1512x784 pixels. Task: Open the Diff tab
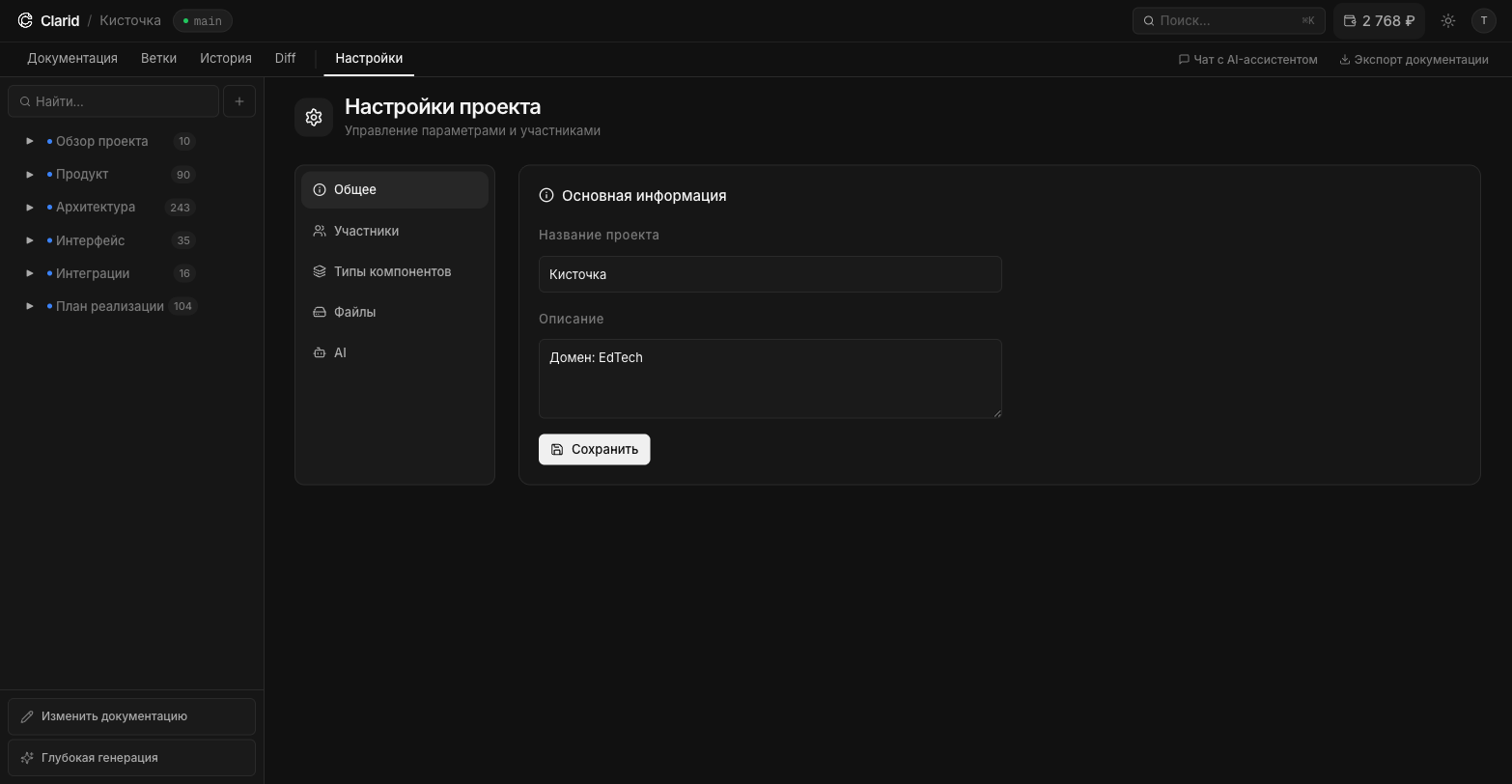coord(285,58)
